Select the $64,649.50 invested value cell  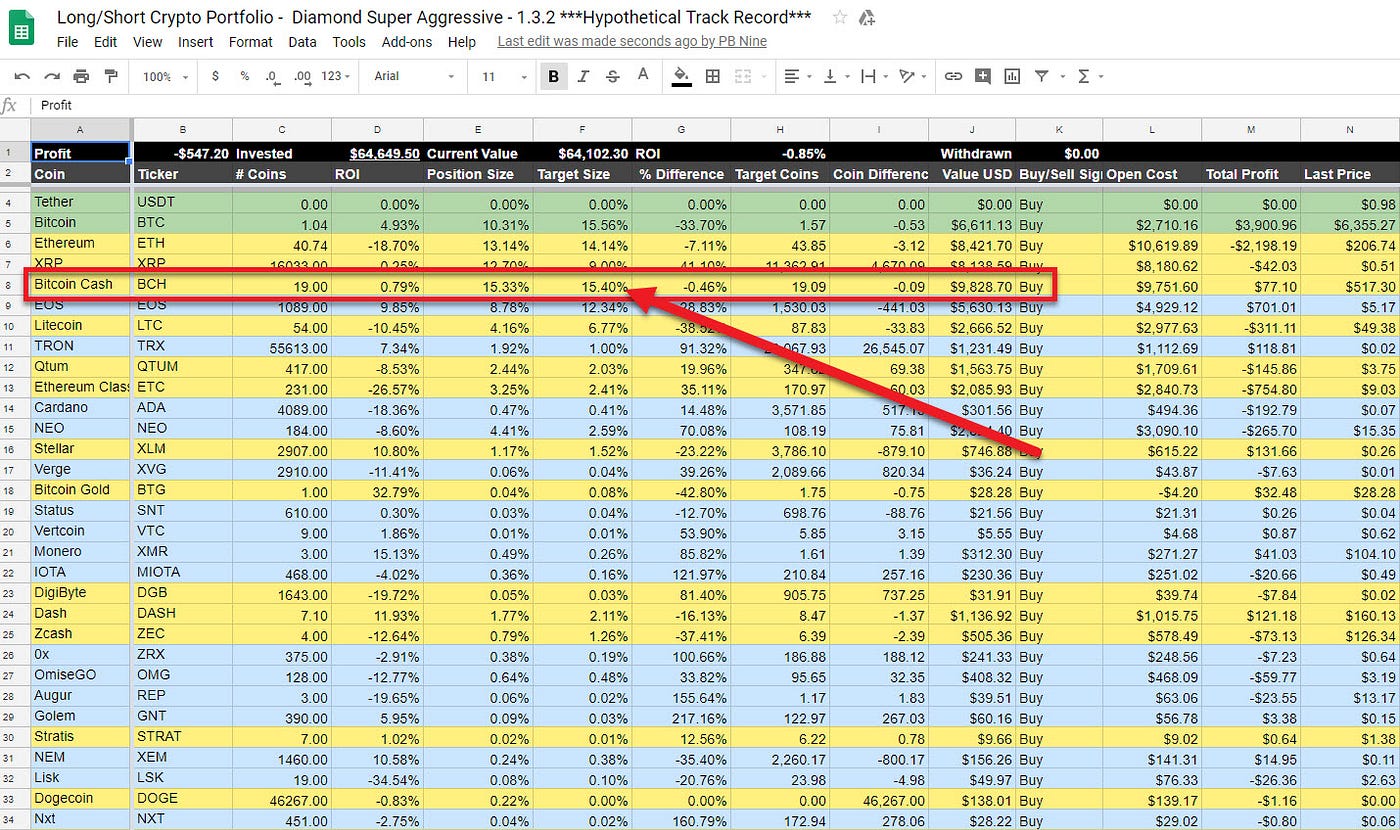point(377,154)
